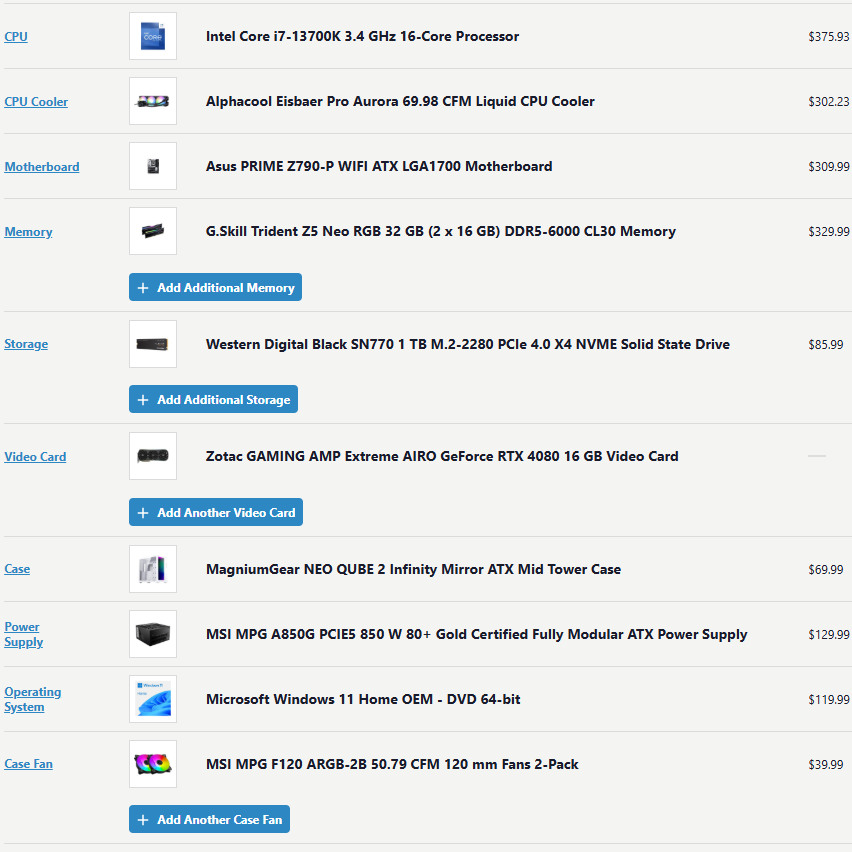Open the Motherboard category link

click(x=41, y=166)
